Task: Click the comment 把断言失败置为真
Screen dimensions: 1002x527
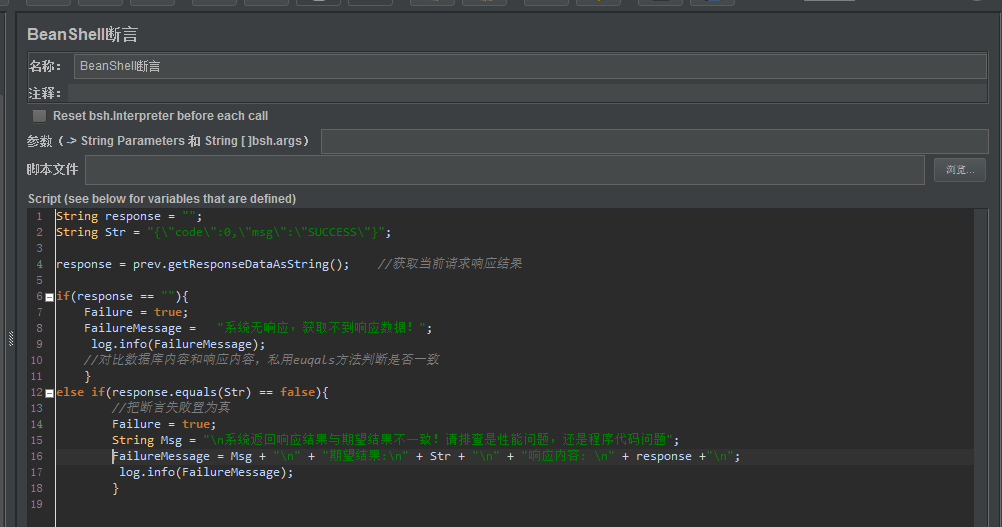Action: point(171,408)
